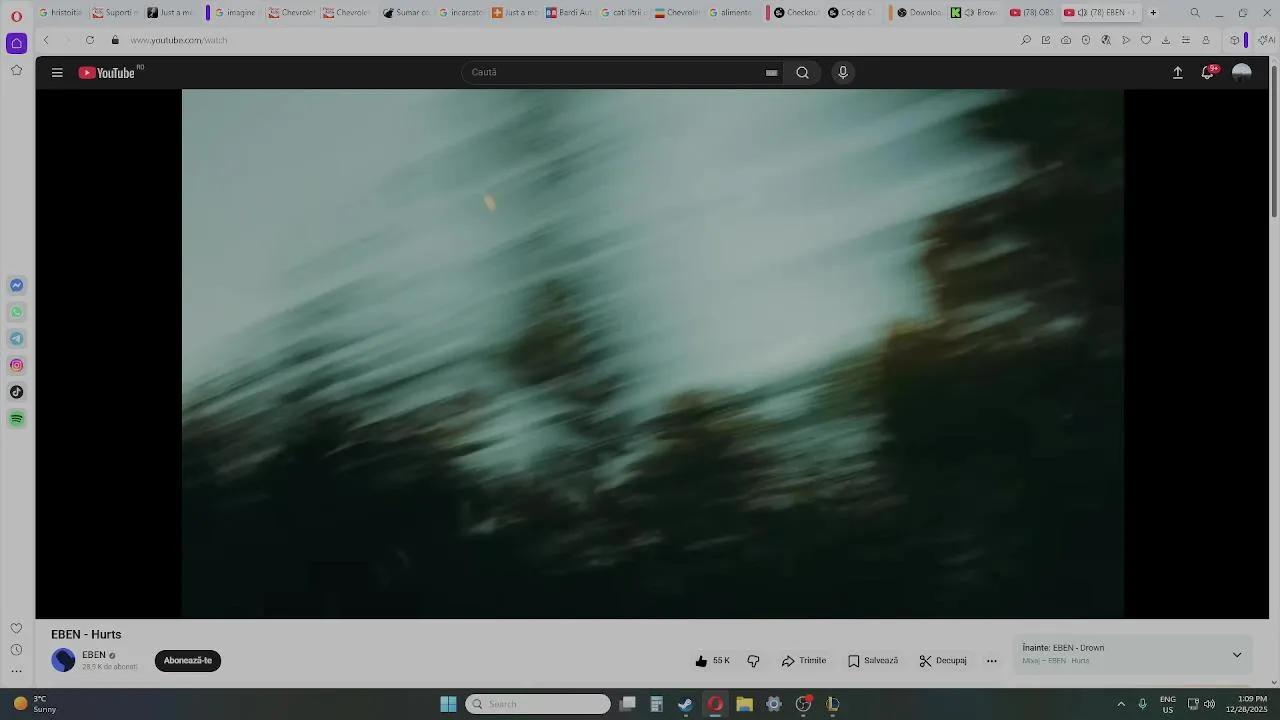
Task: Switch to the (78) OBS tab
Action: tap(1031, 13)
